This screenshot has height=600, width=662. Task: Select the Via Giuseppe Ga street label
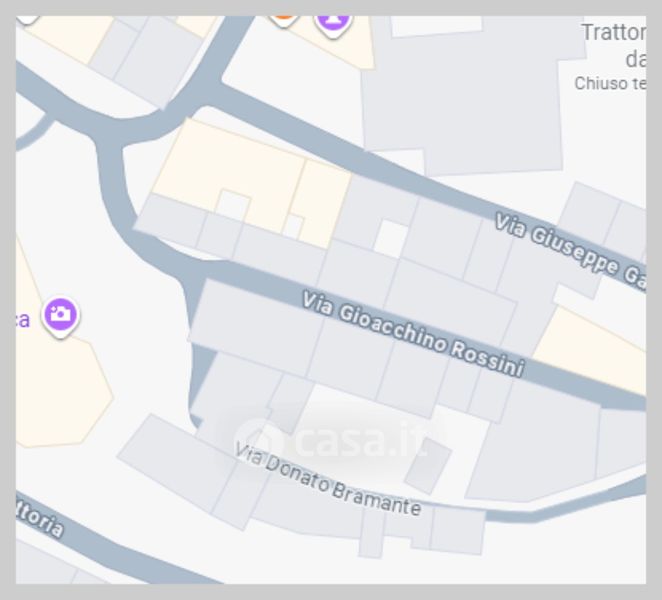pyautogui.click(x=570, y=251)
